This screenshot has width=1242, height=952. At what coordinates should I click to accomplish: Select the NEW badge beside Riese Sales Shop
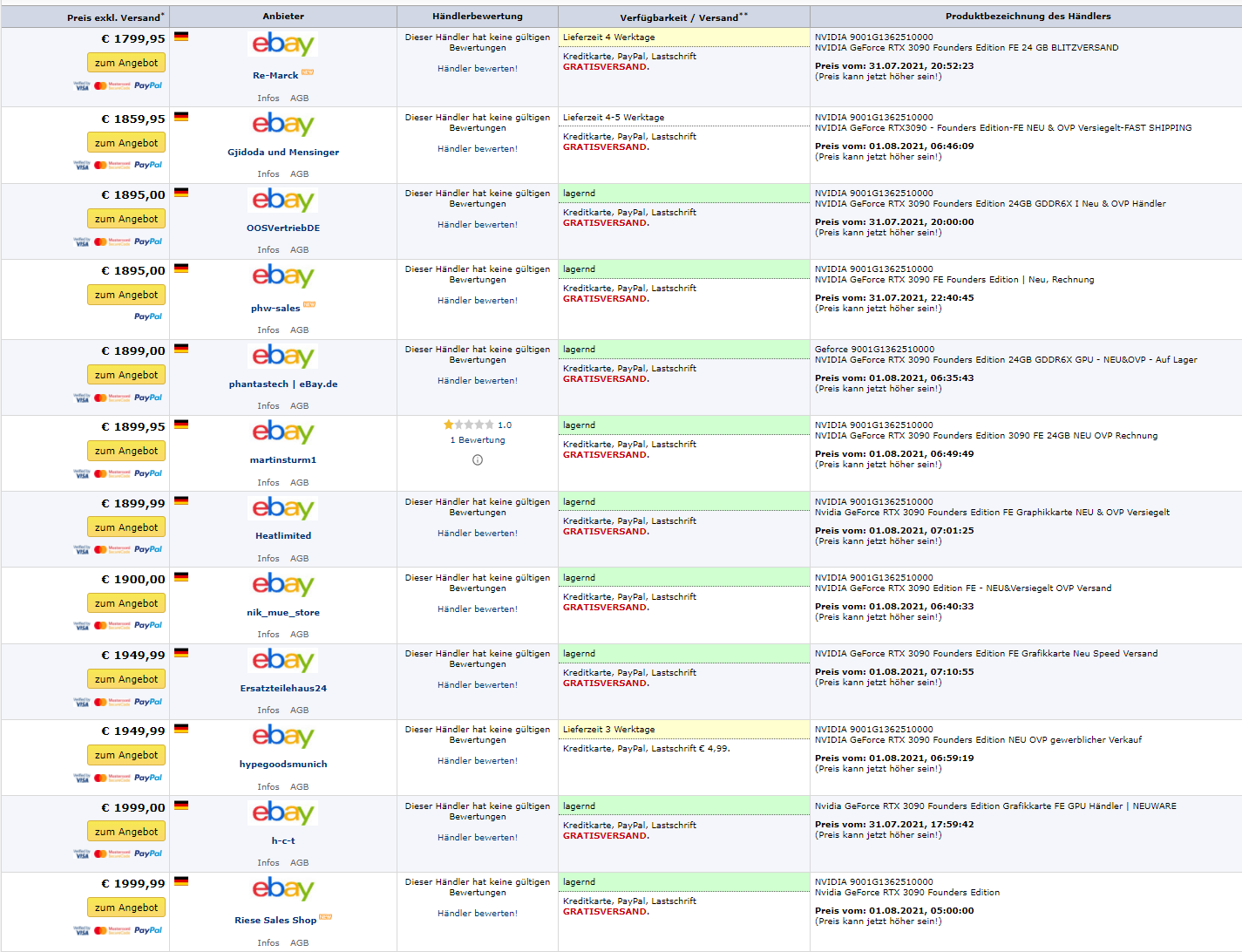326,917
